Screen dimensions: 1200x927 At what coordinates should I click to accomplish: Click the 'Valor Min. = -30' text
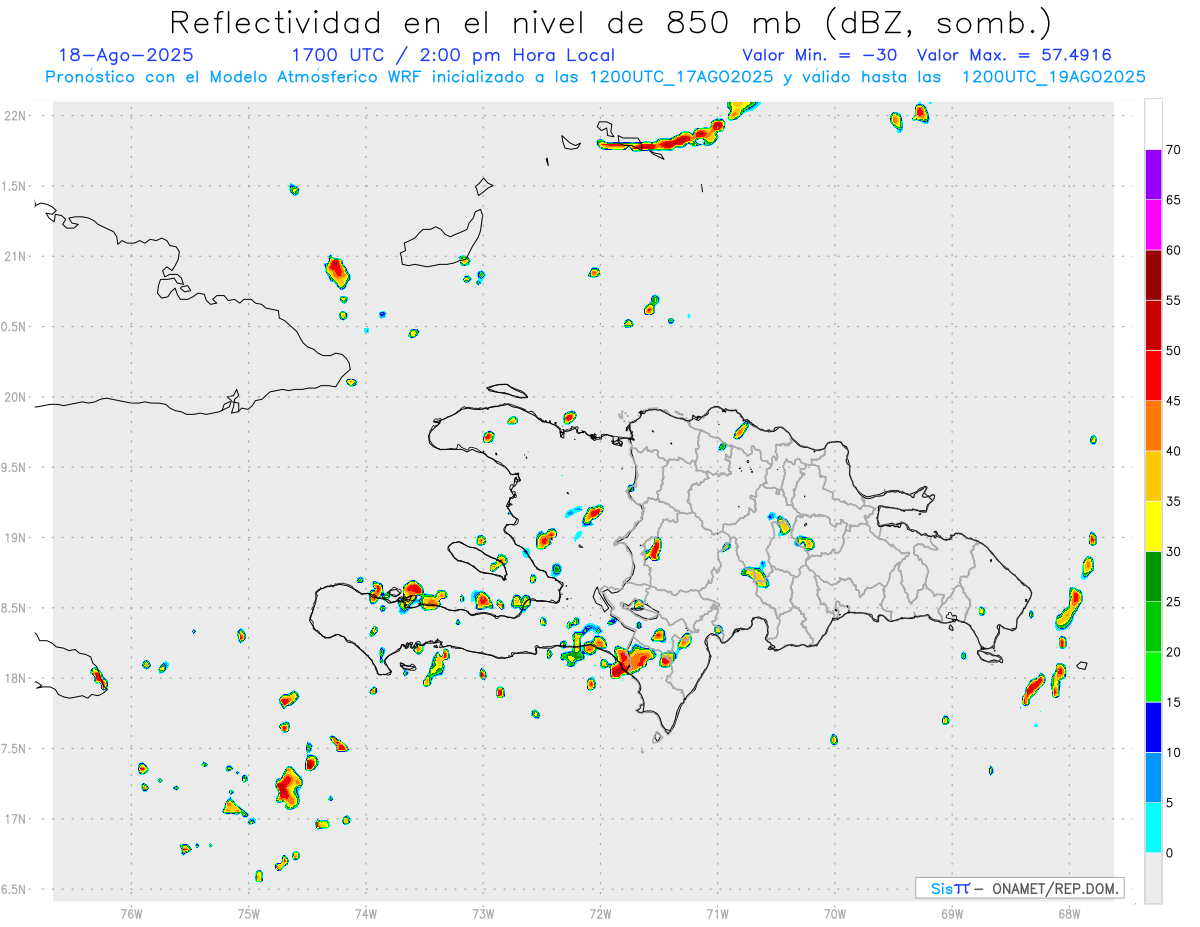(819, 55)
